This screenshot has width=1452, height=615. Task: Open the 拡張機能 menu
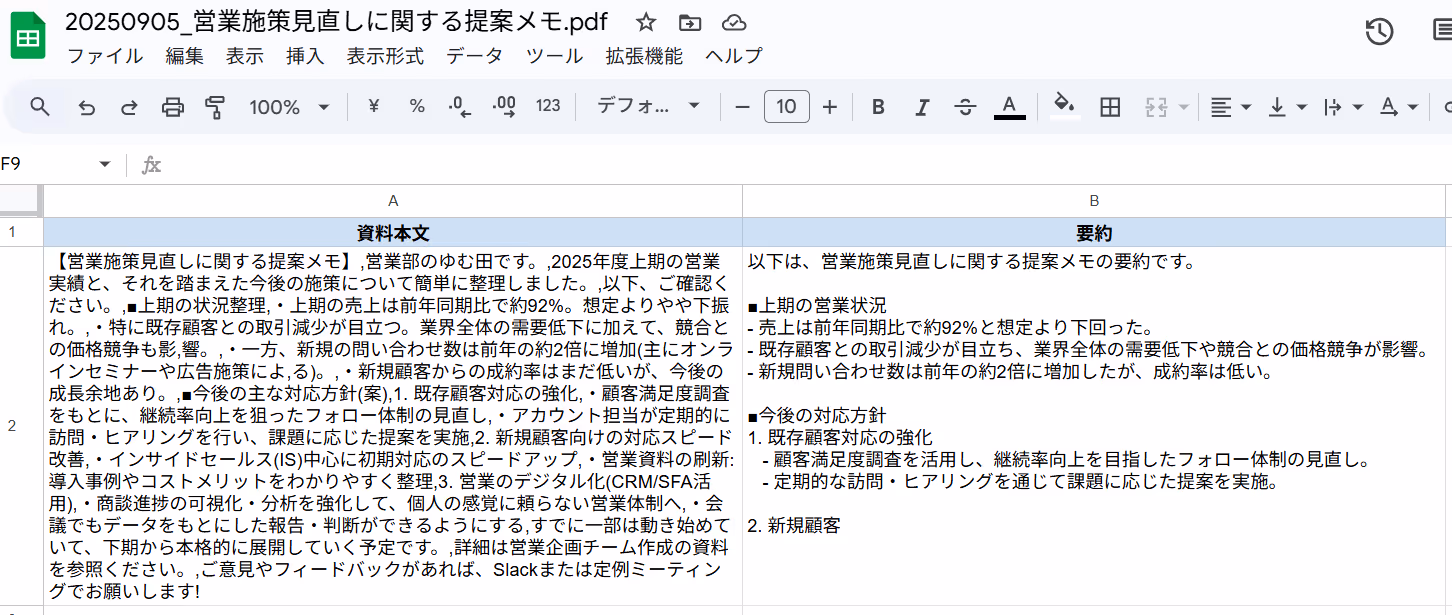coord(644,56)
